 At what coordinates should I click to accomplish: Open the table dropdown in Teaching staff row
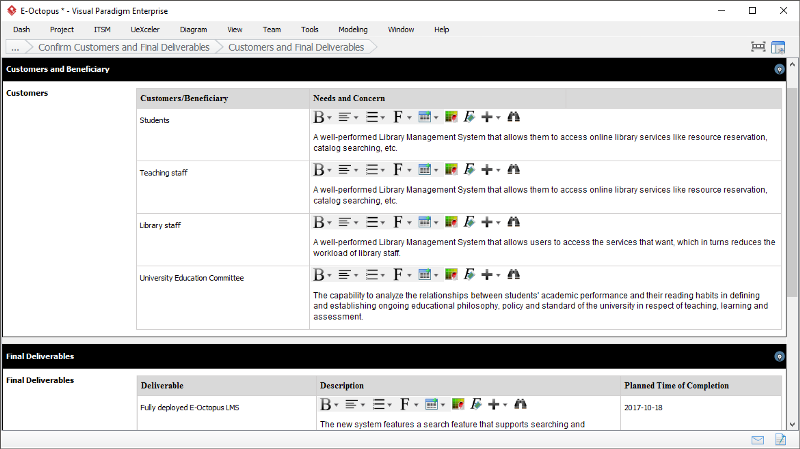[x=428, y=170]
